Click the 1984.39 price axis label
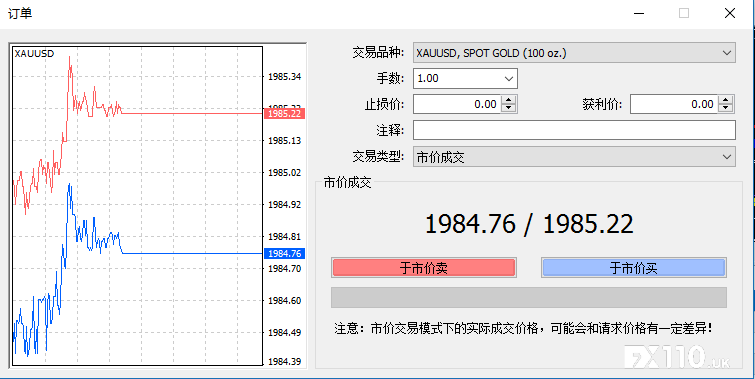 click(x=284, y=361)
